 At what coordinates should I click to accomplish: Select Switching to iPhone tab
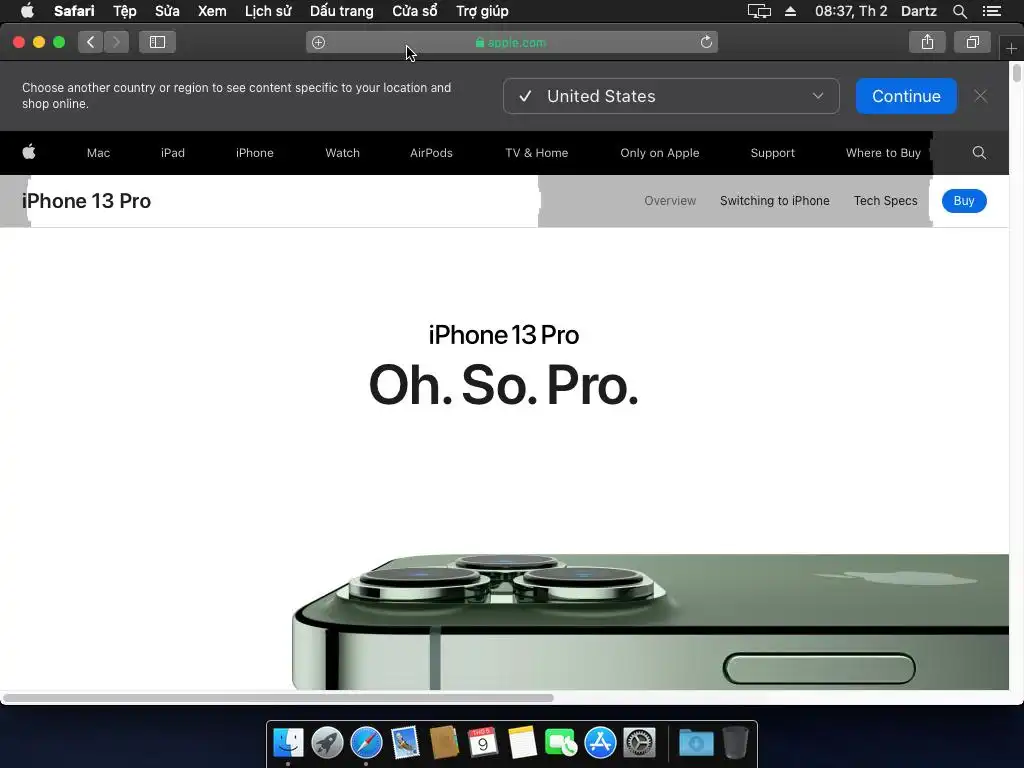[775, 200]
